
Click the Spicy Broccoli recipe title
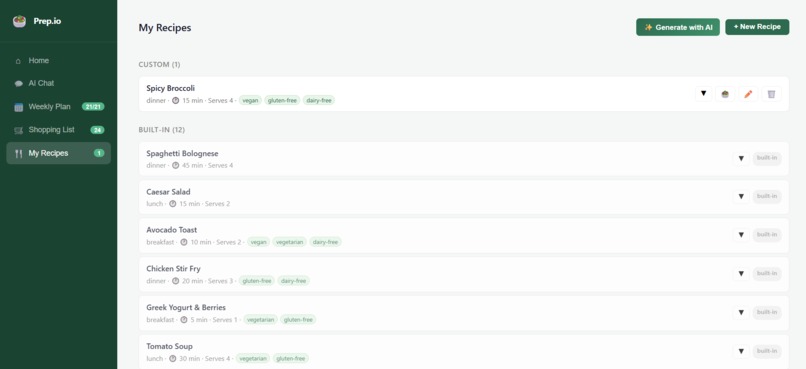point(171,88)
